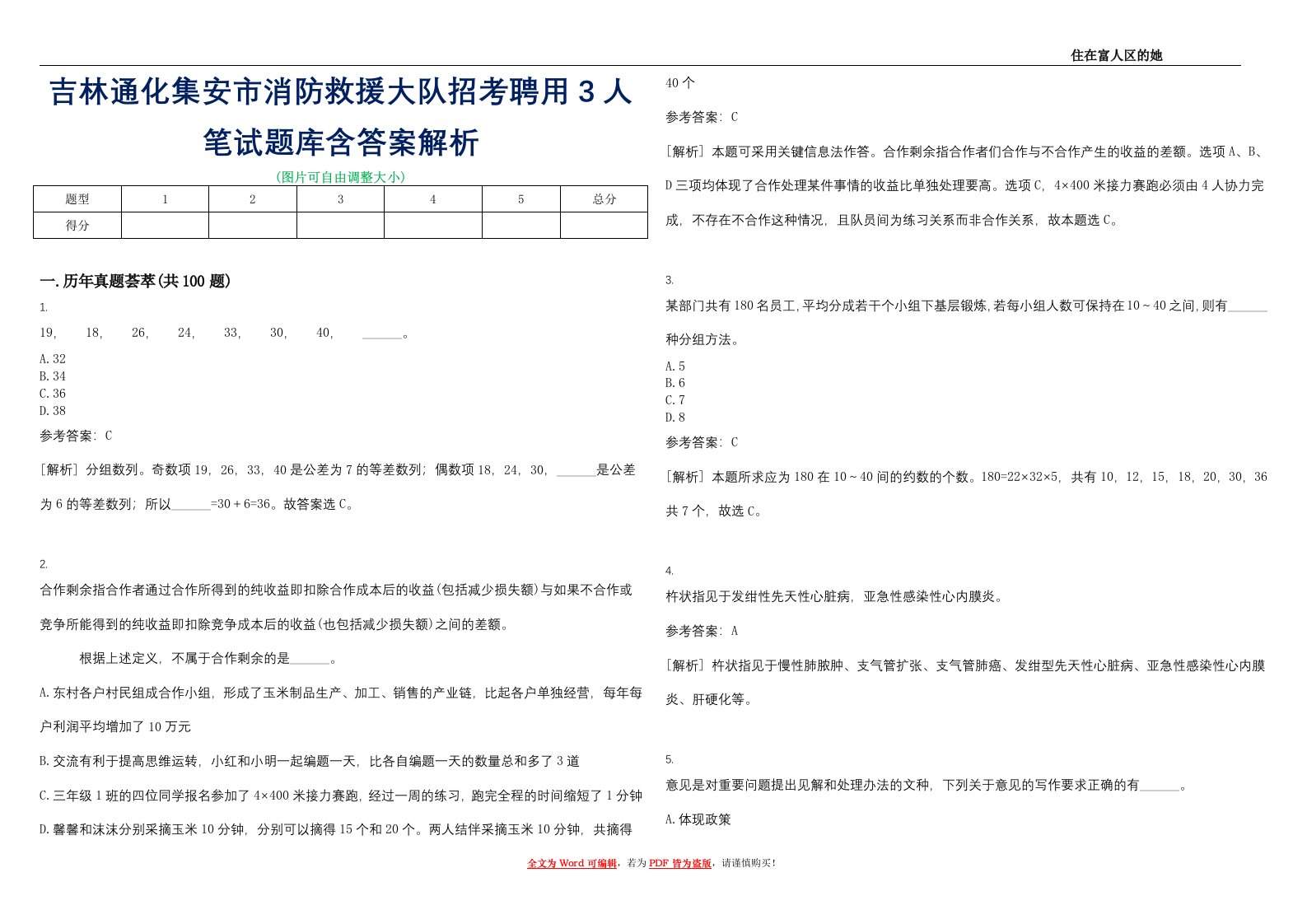Click question 3 text 某部门共有180名员工
Screen dimensions: 1307x924
coord(966,322)
